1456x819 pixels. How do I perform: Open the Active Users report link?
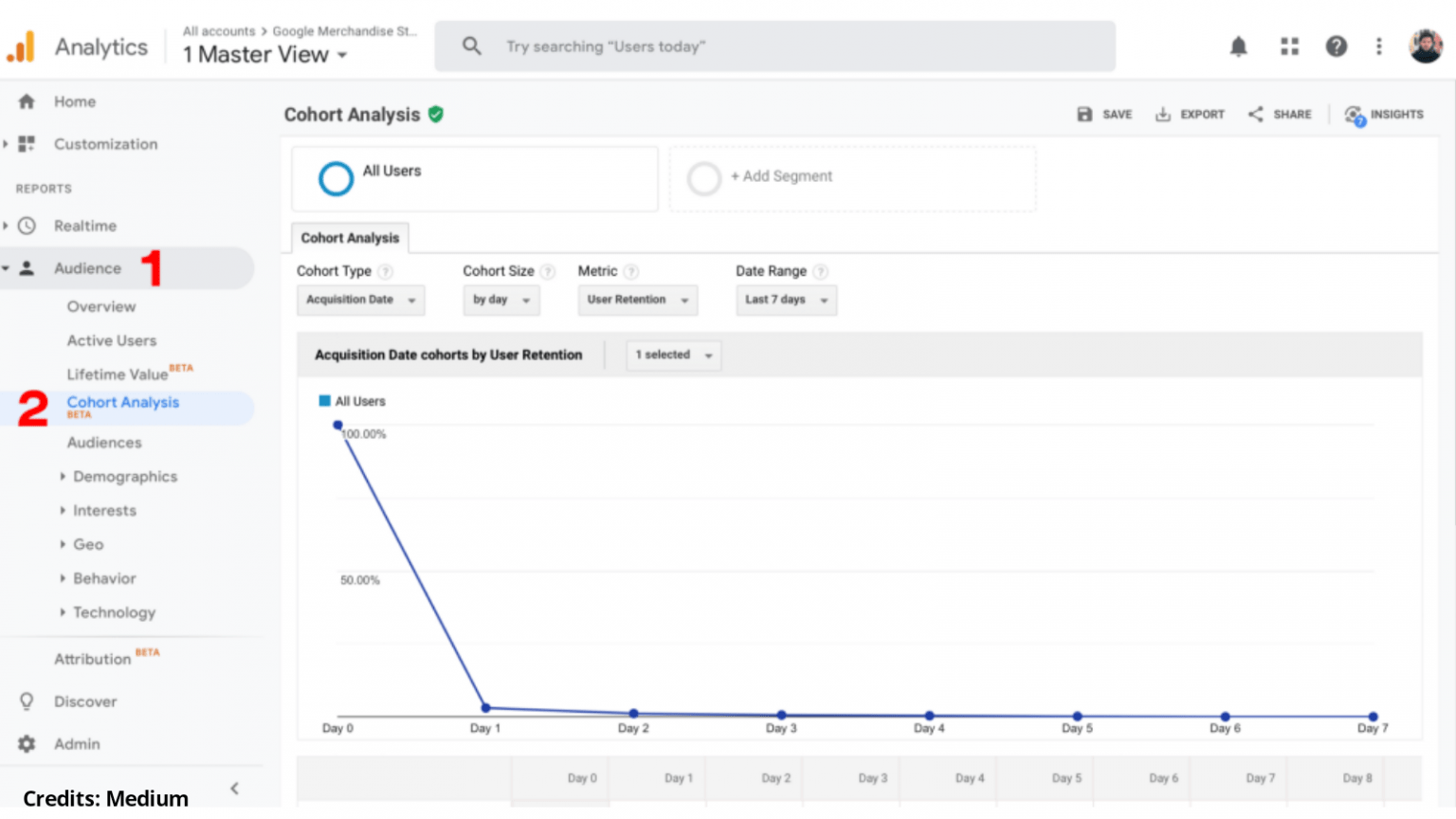(x=111, y=340)
